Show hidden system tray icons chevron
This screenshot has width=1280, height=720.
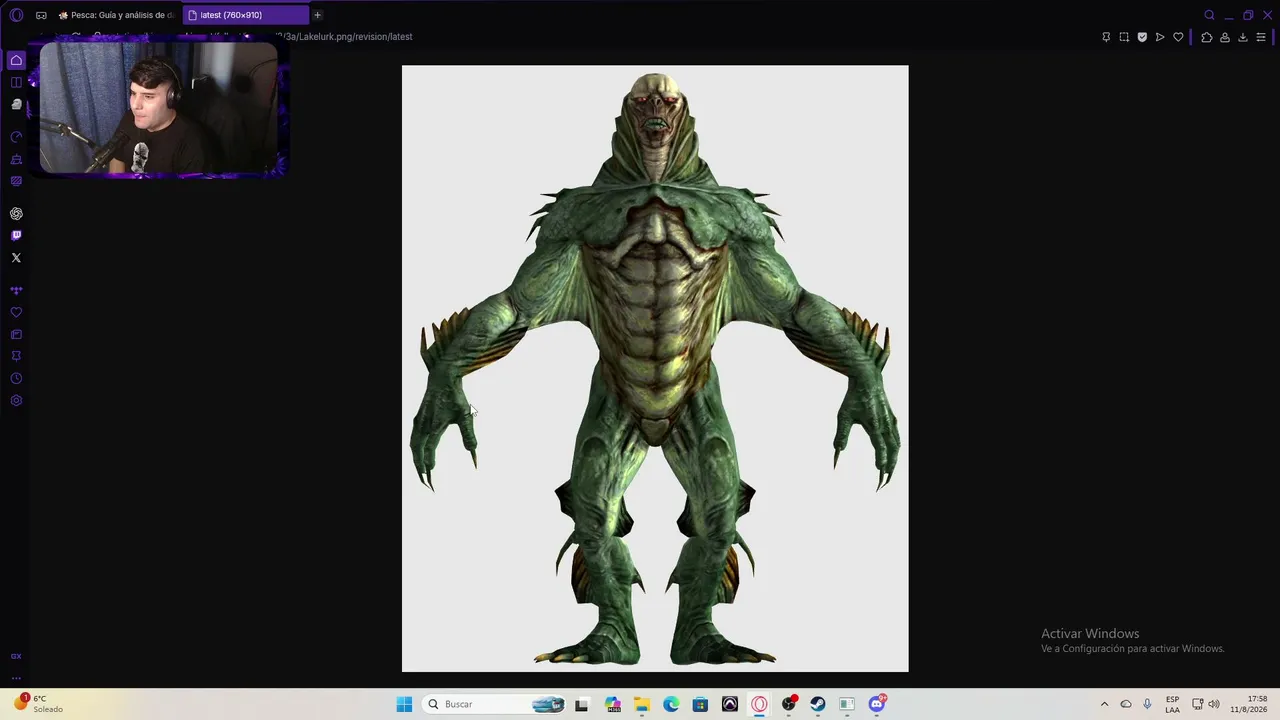pos(1104,704)
